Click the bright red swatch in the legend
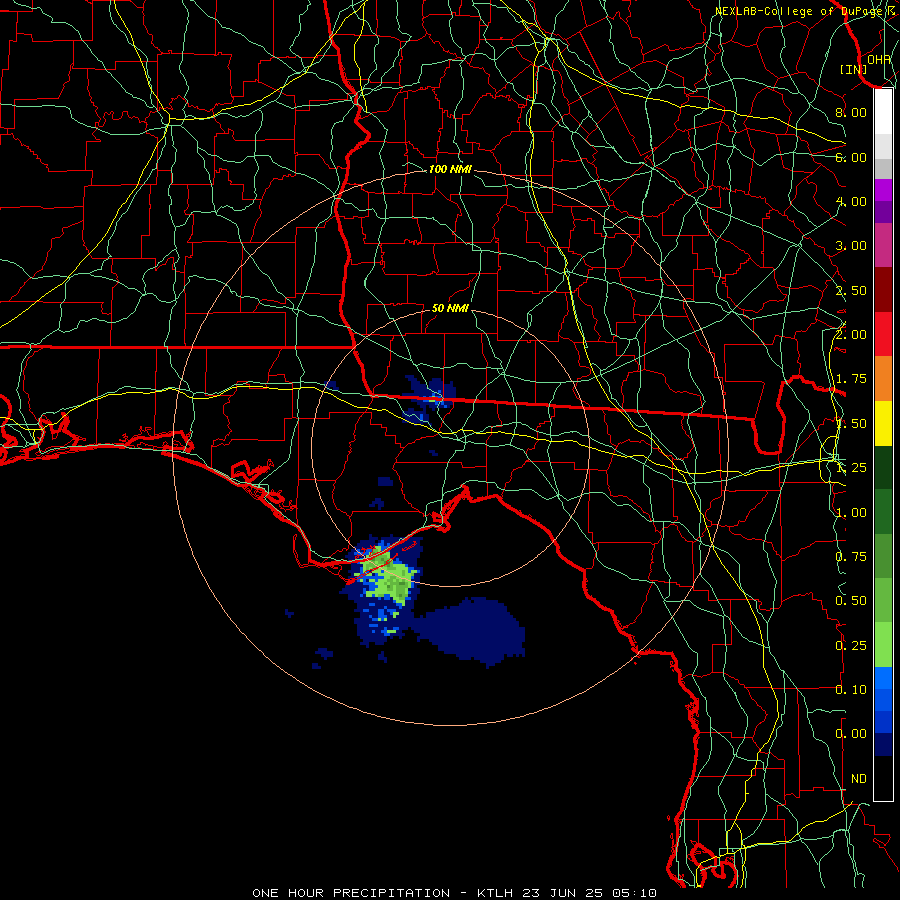Screen dimensions: 900x900 [x=883, y=334]
